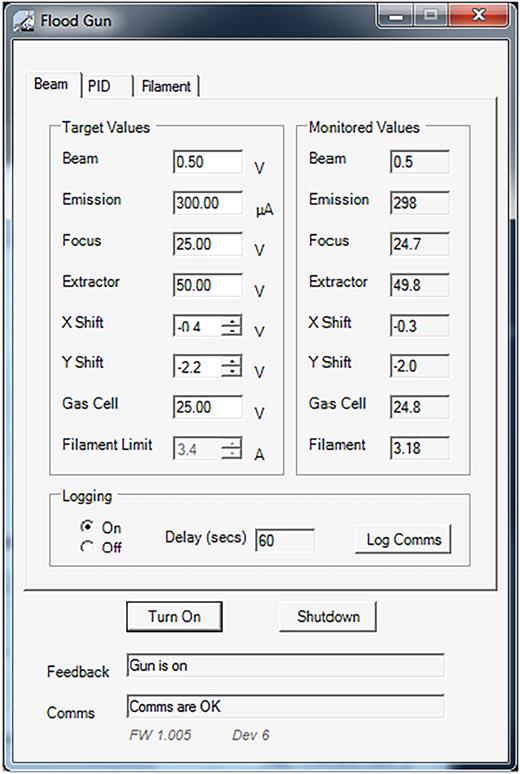
Task: Decrease Y Shift with the down arrow
Action: tap(231, 371)
